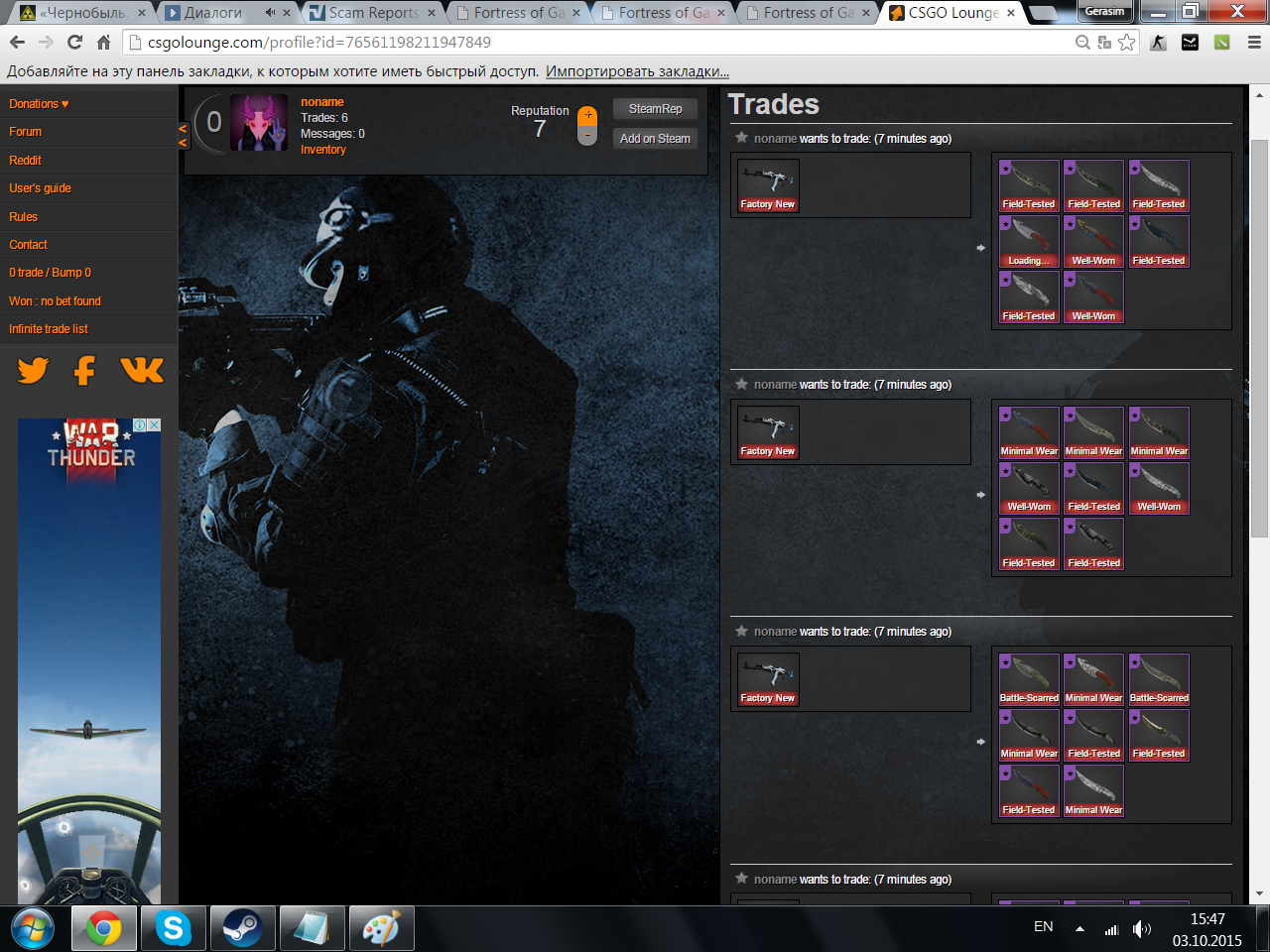Click the zoom magnifier icon in address bar
1270x952 pixels.
(1082, 43)
